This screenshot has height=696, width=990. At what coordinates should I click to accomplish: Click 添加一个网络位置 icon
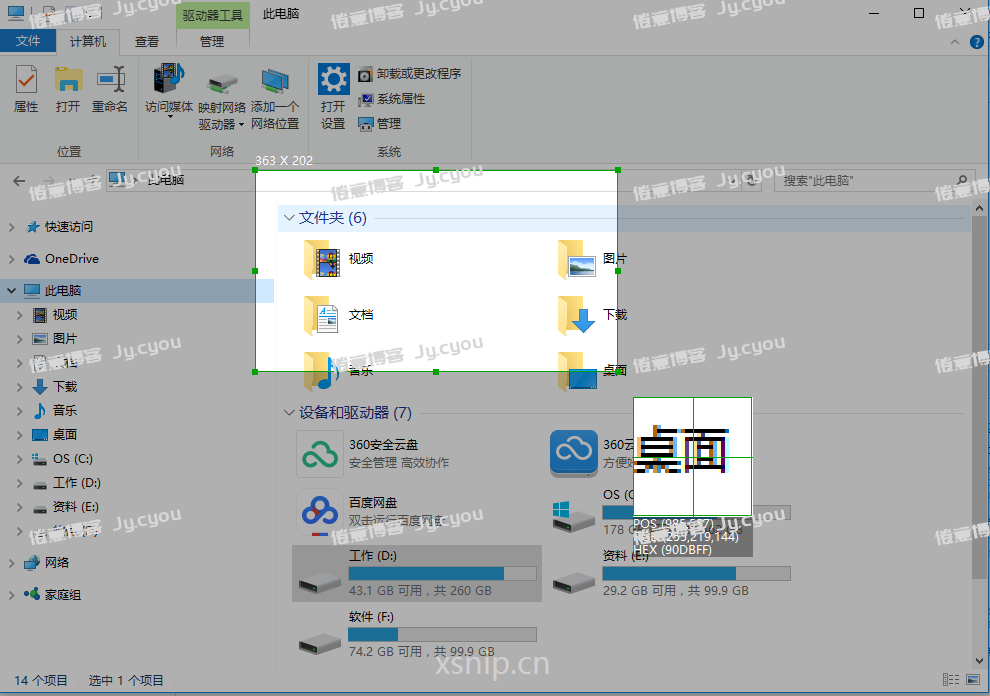[275, 82]
